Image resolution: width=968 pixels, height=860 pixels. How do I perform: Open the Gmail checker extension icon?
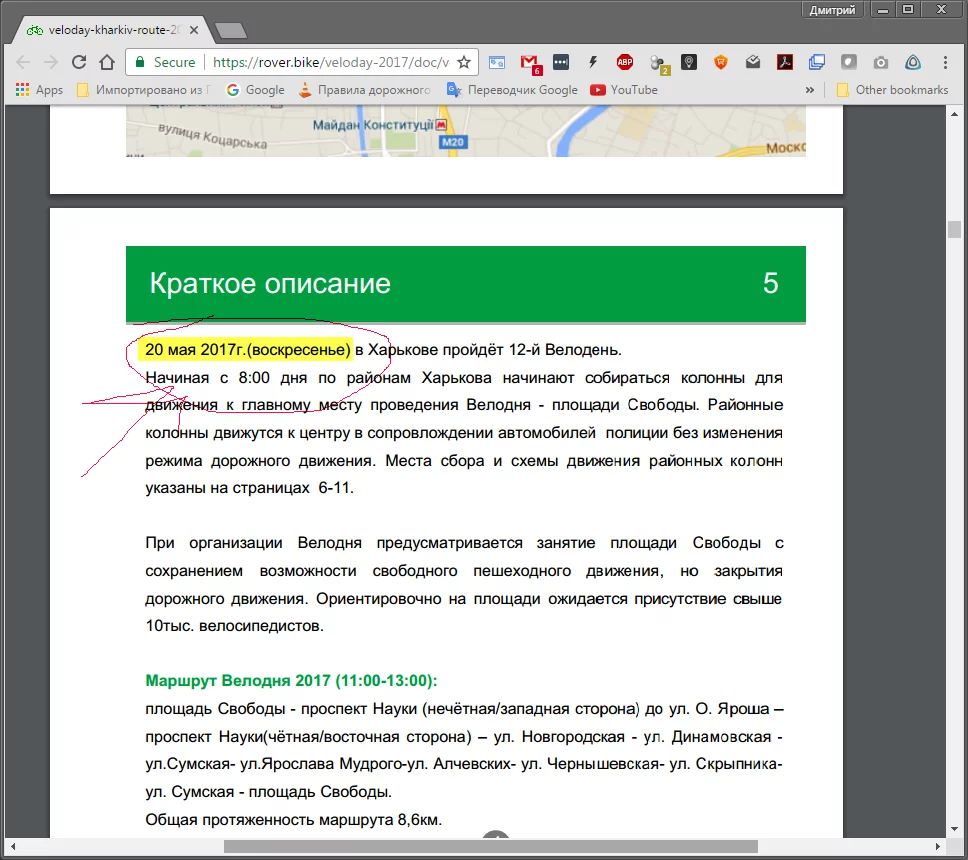(x=530, y=63)
